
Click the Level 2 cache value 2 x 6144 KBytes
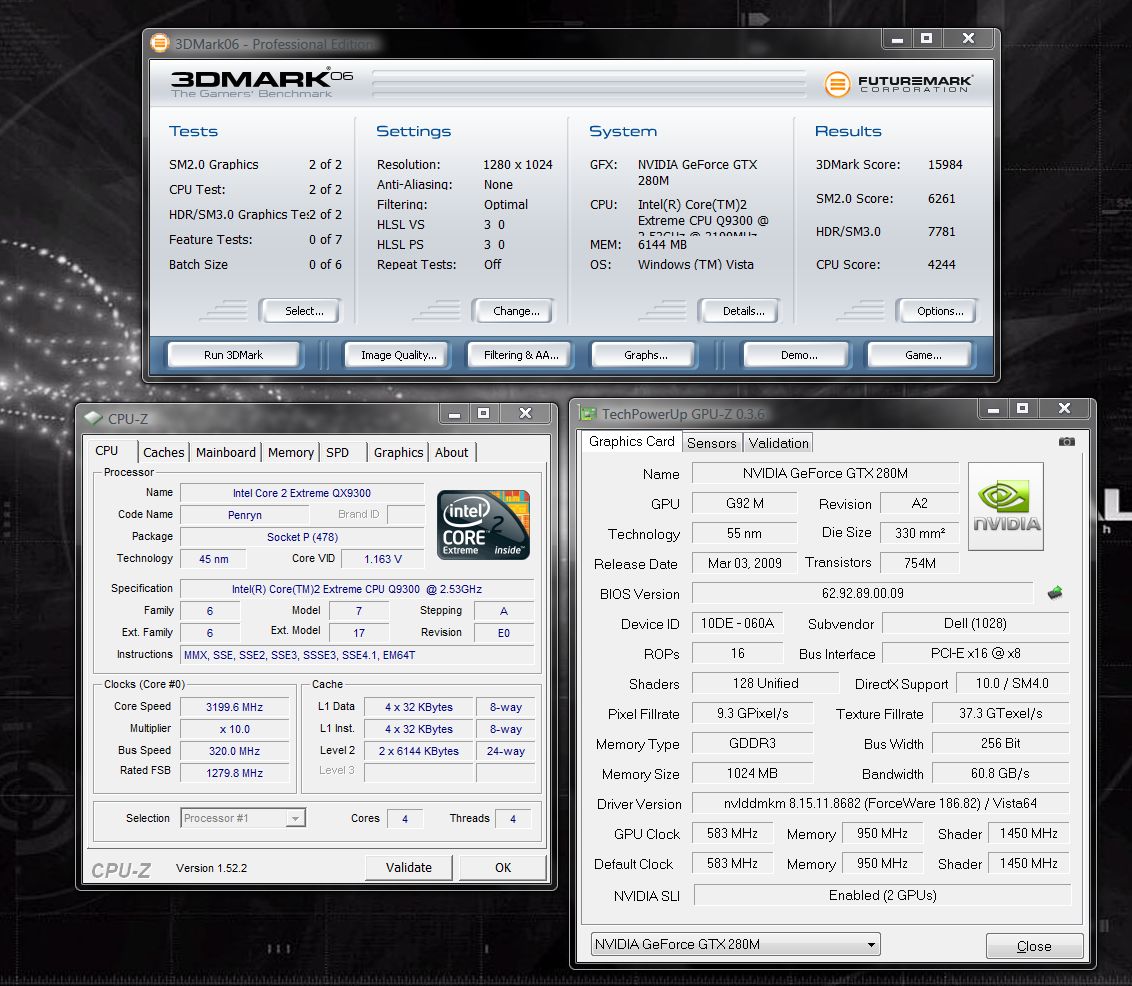coord(419,751)
